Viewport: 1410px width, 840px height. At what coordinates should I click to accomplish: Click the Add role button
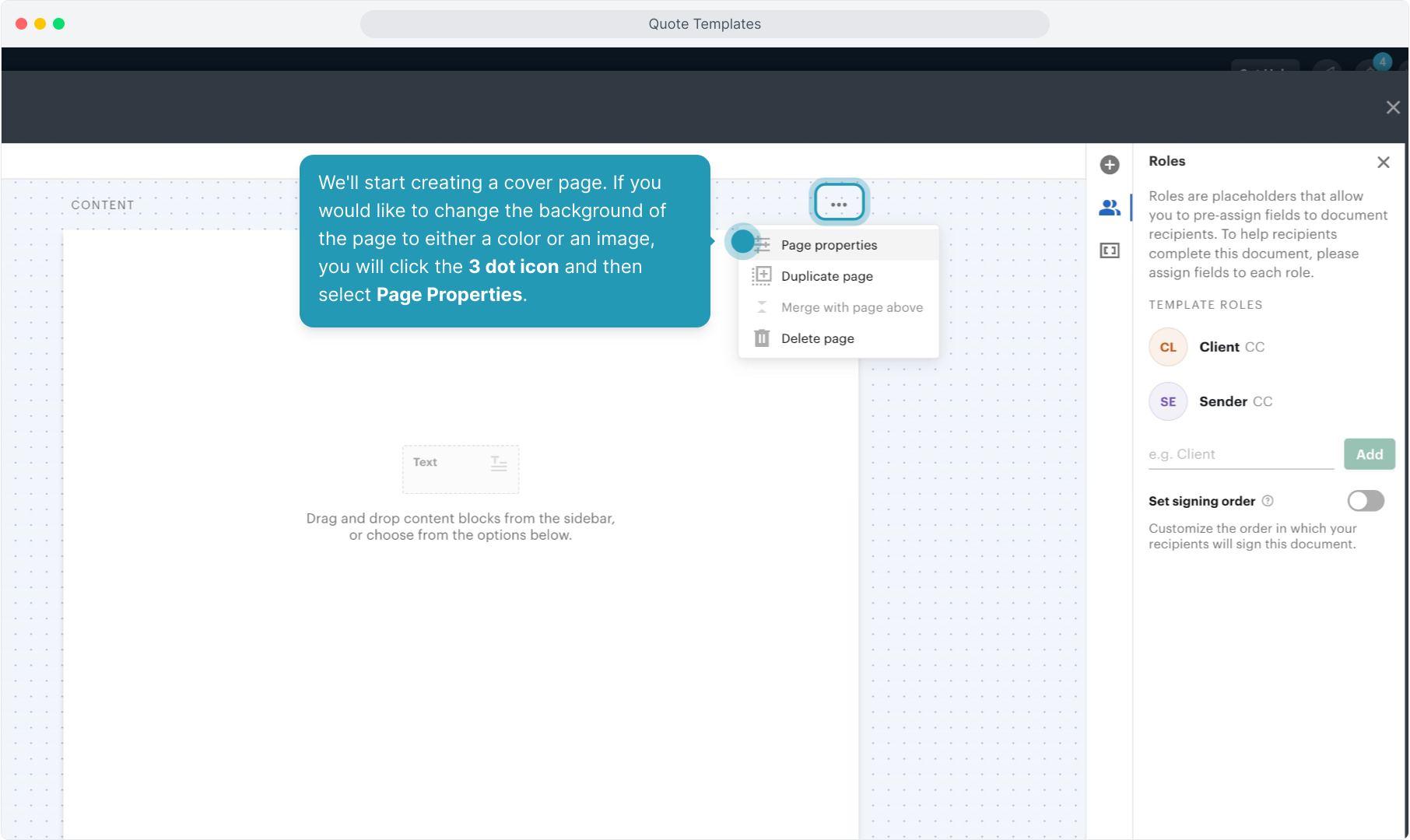point(1370,454)
